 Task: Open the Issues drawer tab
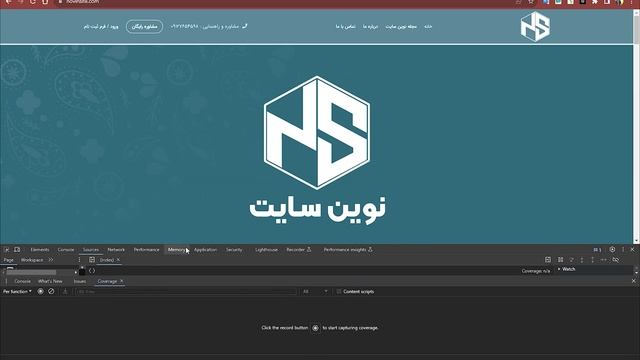(x=80, y=281)
